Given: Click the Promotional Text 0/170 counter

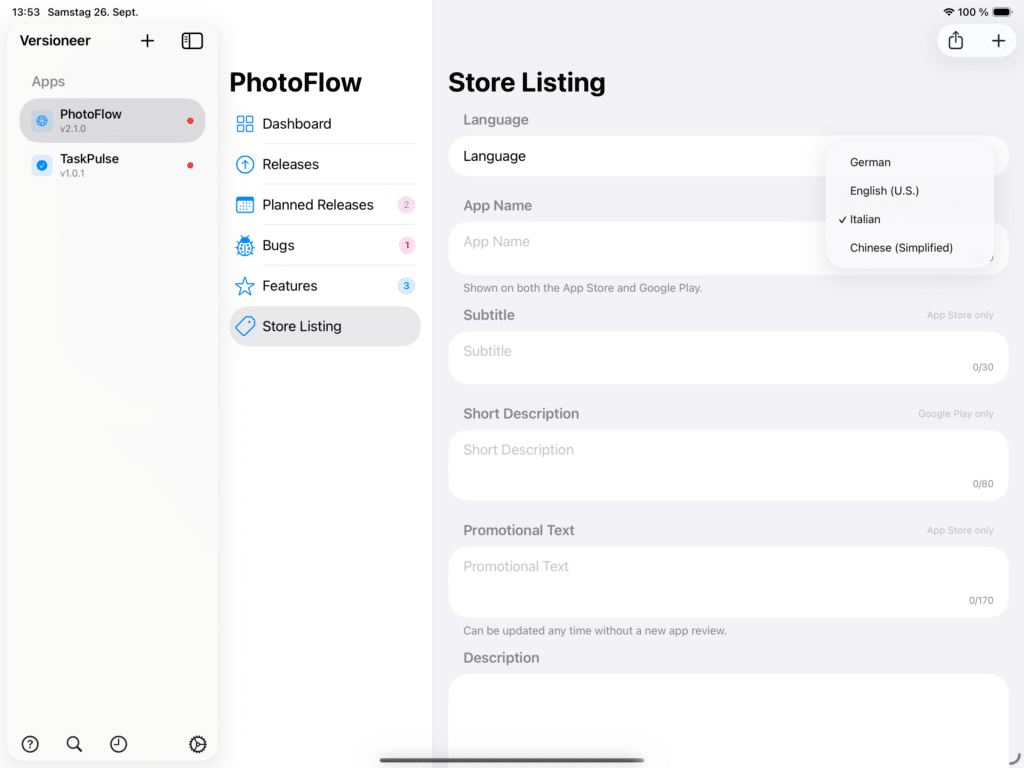Looking at the screenshot, I should [x=981, y=600].
